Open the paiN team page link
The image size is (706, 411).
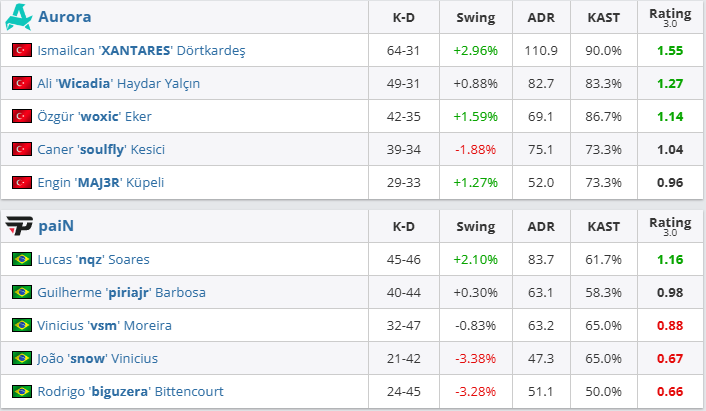(x=56, y=226)
